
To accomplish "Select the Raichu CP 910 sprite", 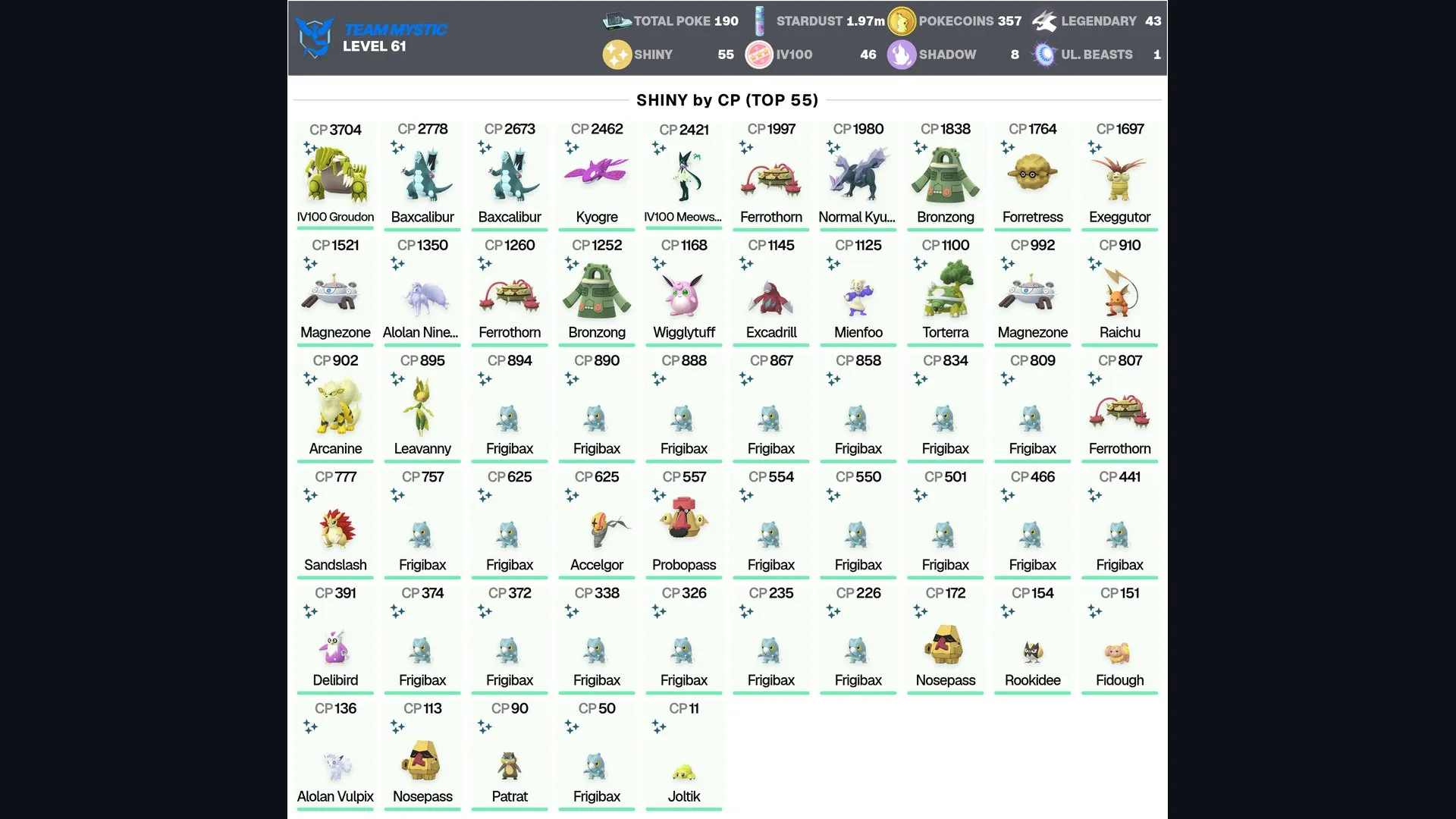I will click(1120, 293).
